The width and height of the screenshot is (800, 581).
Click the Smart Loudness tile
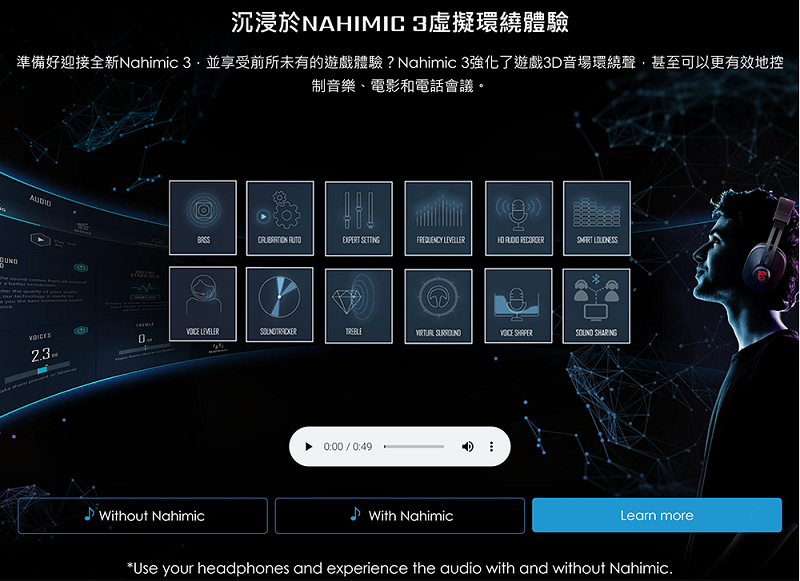[x=597, y=218]
